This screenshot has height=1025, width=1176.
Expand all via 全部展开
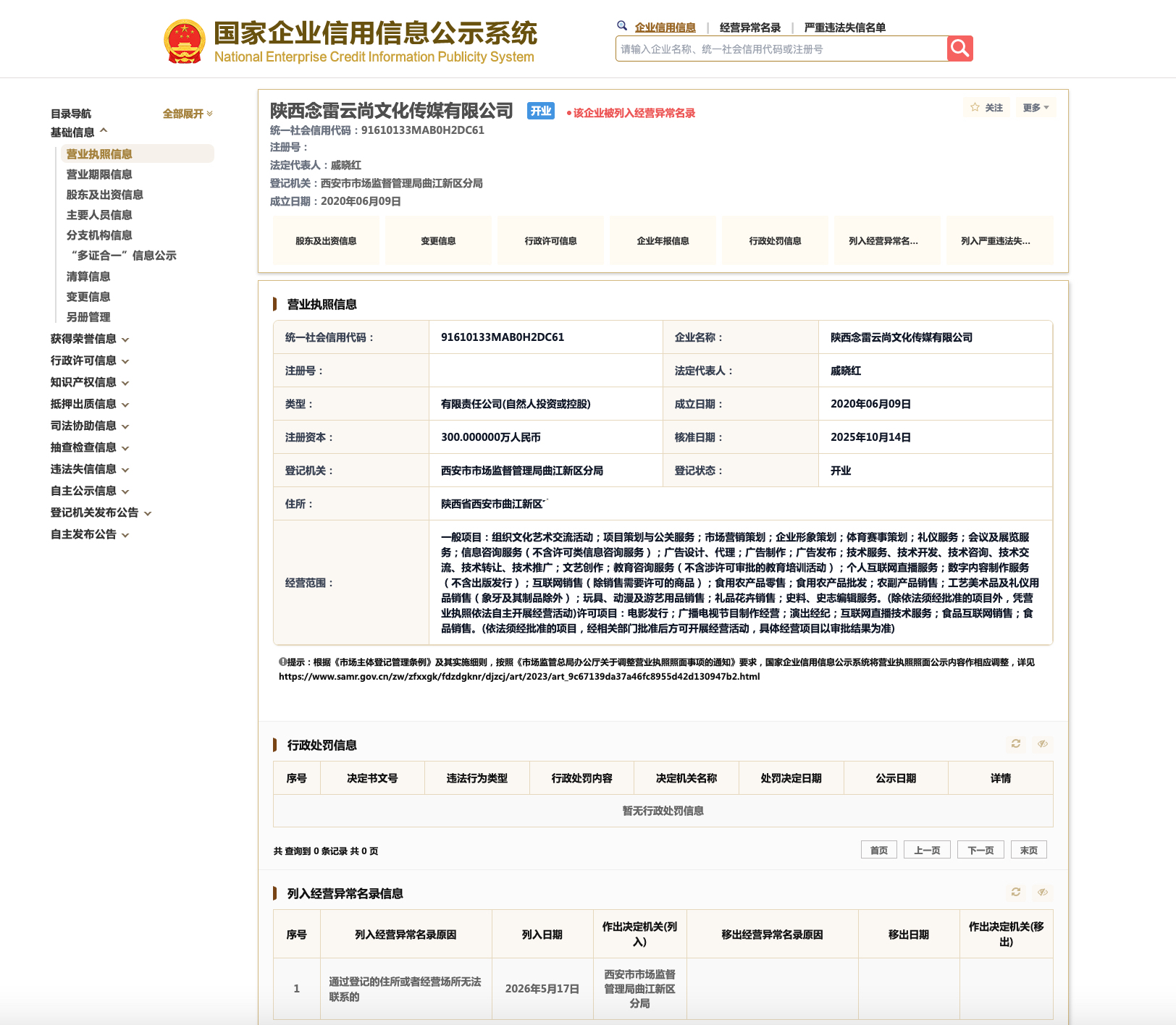(x=188, y=114)
